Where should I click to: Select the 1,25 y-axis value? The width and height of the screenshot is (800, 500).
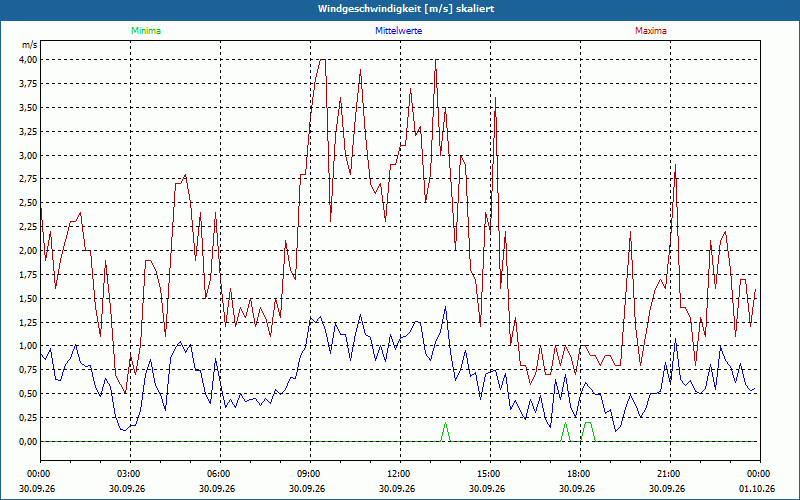(28, 322)
